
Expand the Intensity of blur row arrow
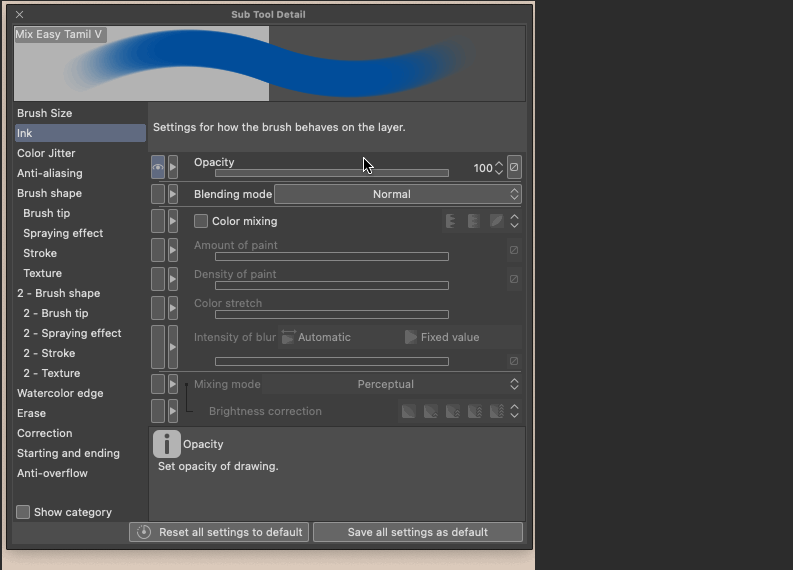click(173, 347)
